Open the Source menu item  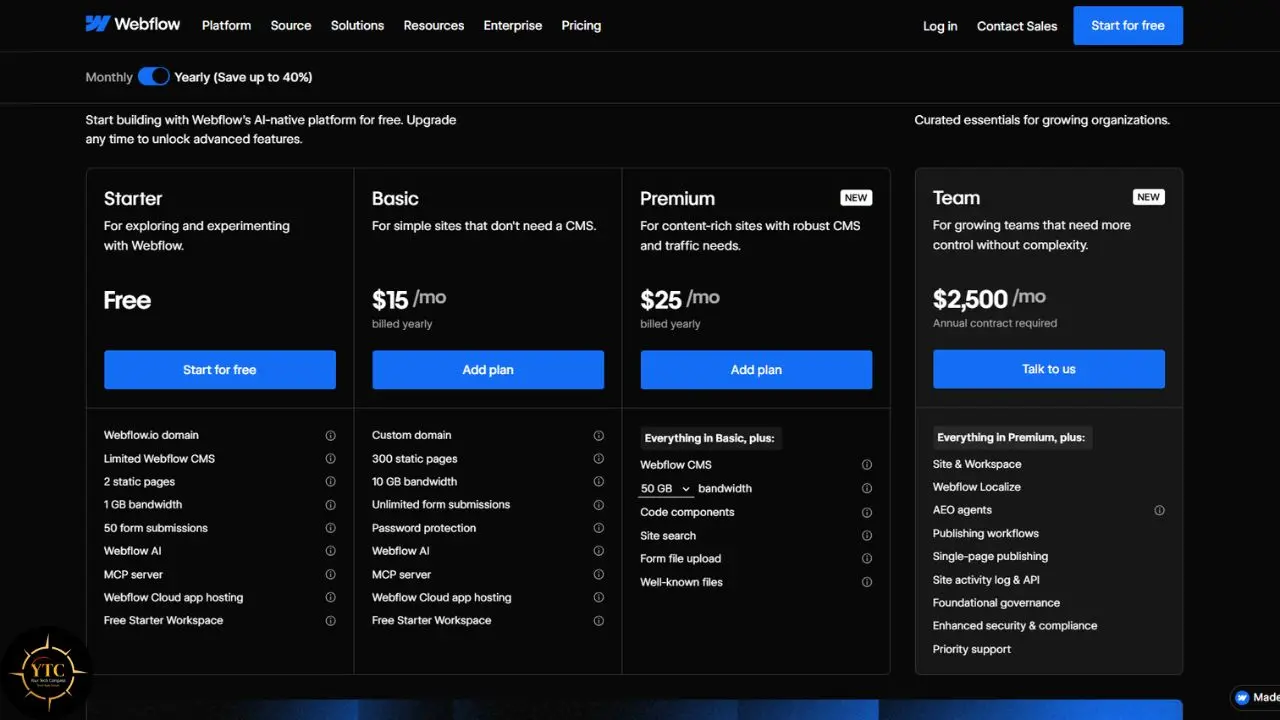pyautogui.click(x=291, y=25)
